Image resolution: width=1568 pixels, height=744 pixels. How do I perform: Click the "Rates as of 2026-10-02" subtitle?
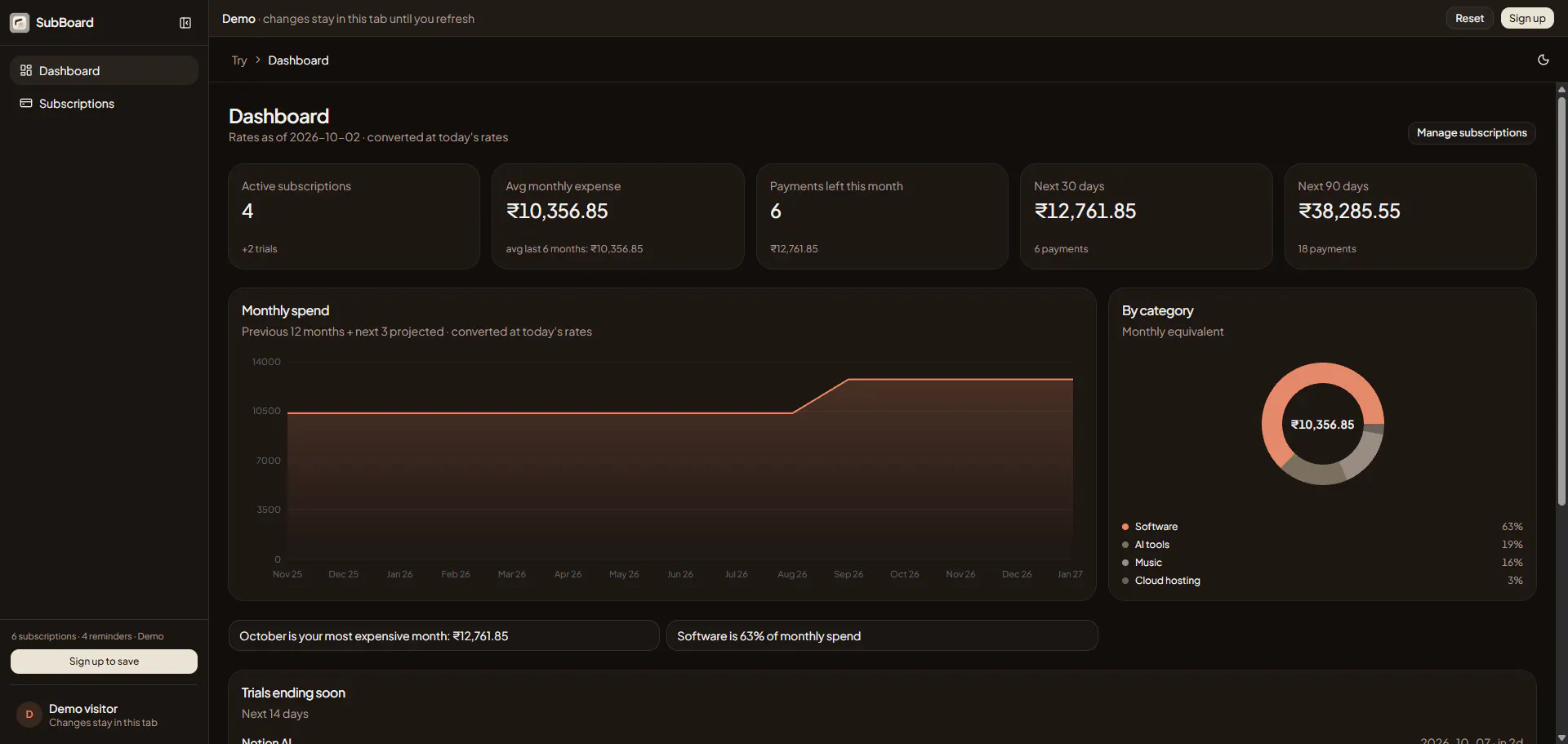pyautogui.click(x=368, y=137)
